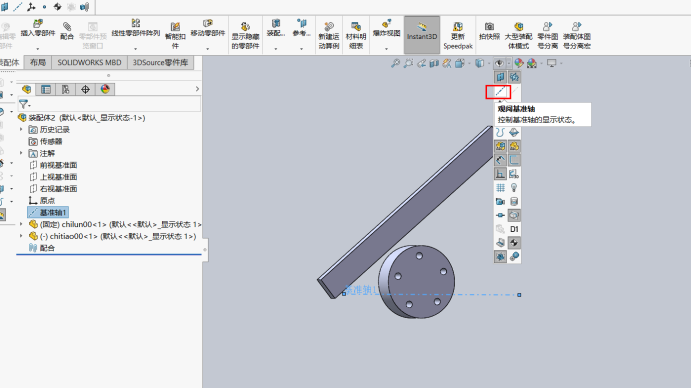Toggle View Cameras visibility icon

coord(500,201)
